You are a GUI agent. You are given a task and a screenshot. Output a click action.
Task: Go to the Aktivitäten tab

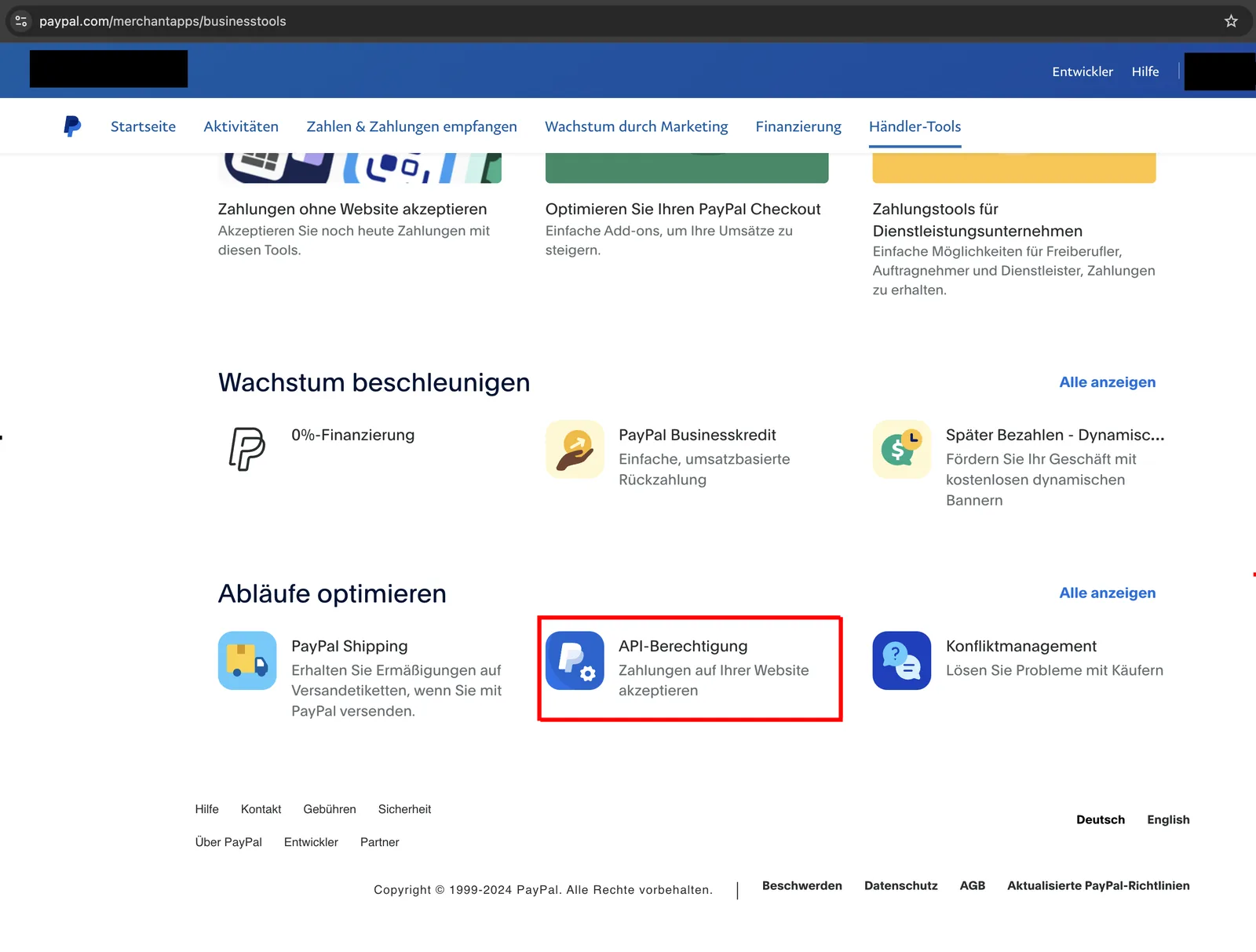click(241, 126)
